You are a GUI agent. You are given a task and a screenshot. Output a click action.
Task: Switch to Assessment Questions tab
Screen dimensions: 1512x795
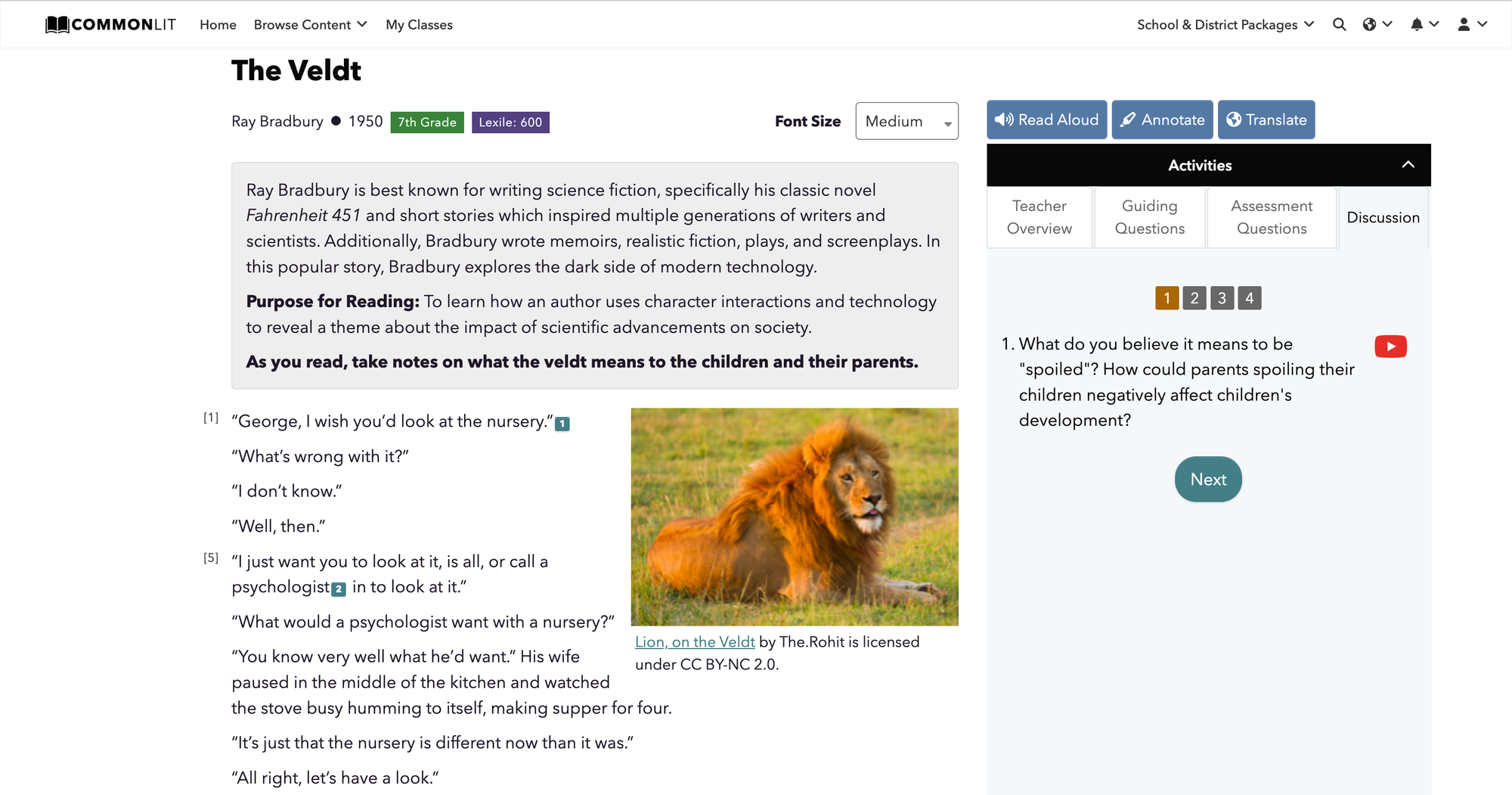point(1272,217)
